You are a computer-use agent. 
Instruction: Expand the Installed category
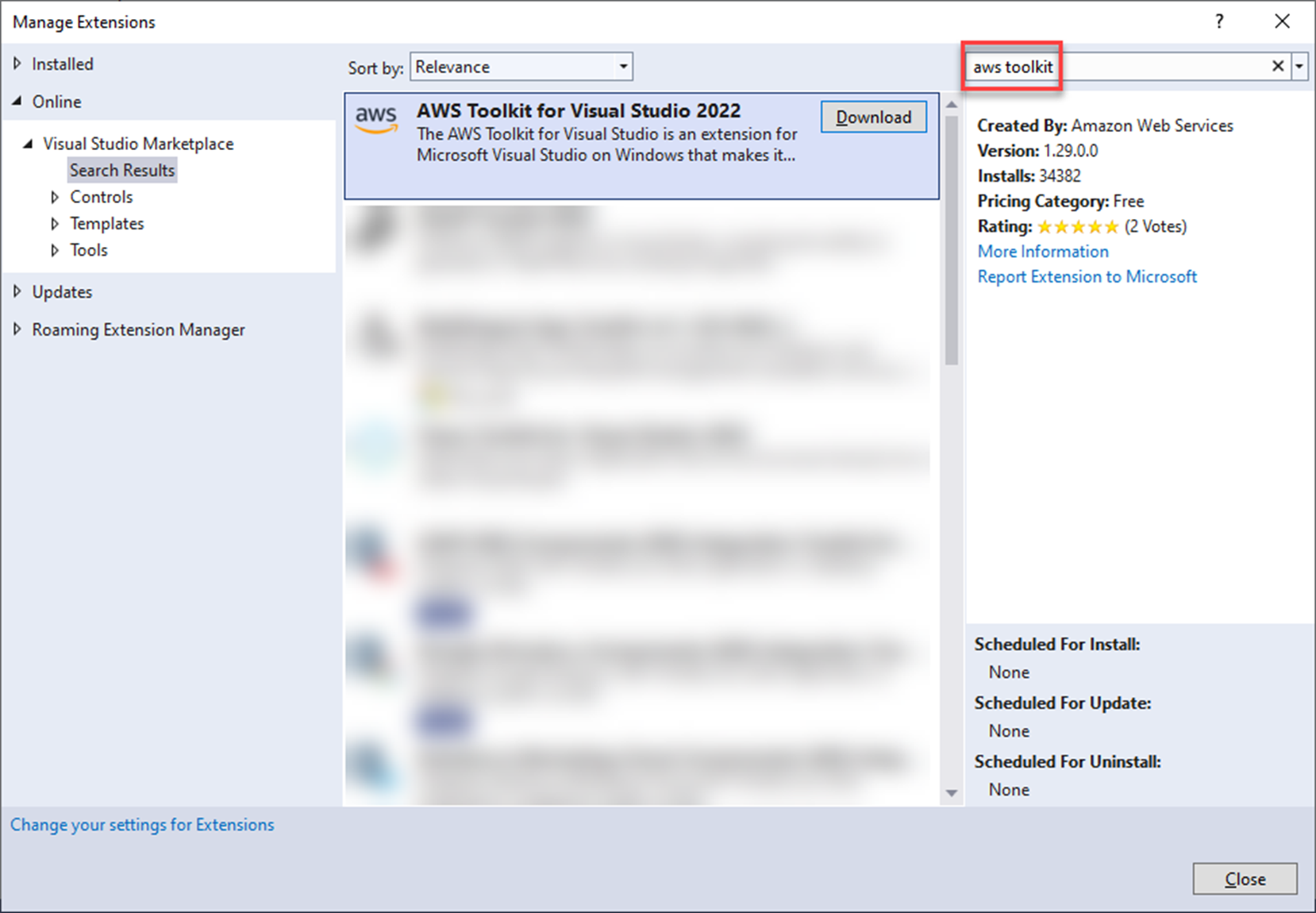17,64
